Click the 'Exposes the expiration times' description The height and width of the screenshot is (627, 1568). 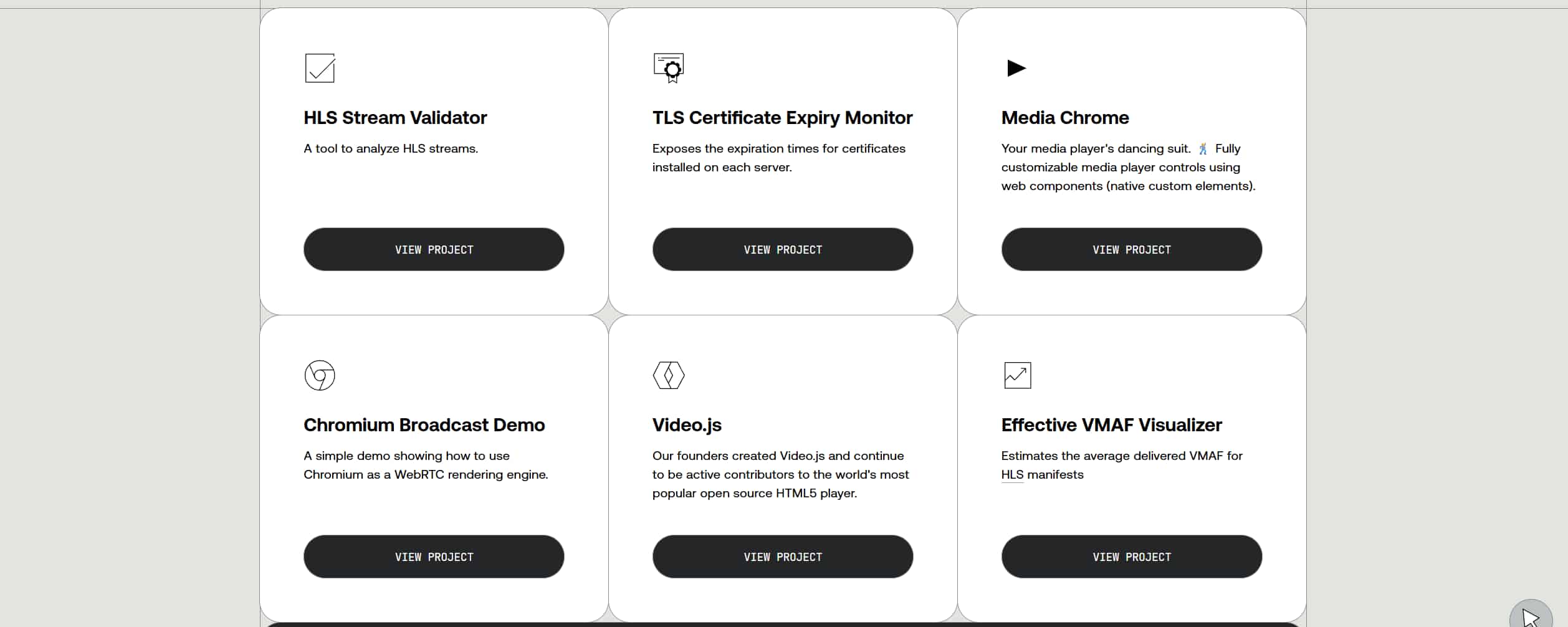(779, 158)
